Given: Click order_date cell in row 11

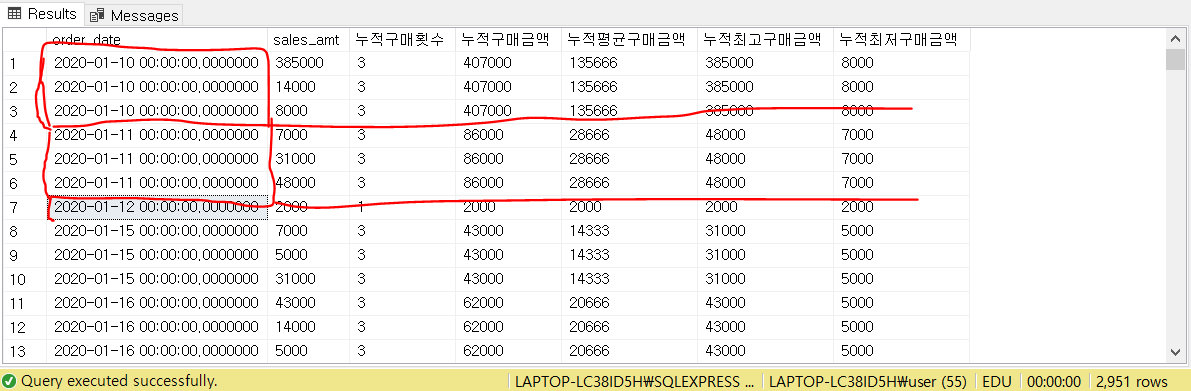Looking at the screenshot, I should pos(156,304).
